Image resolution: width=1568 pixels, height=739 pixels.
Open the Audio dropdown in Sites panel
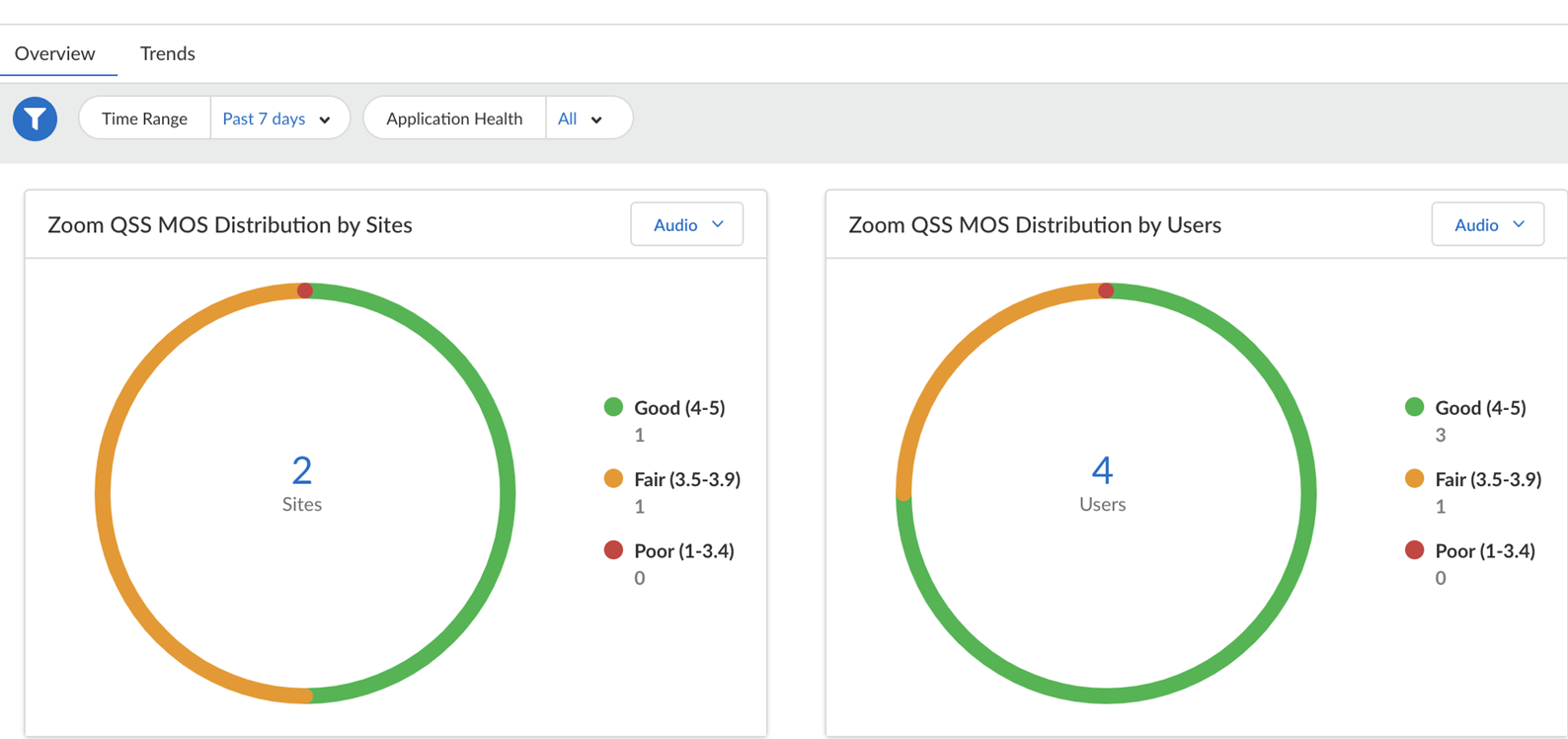pyautogui.click(x=687, y=225)
